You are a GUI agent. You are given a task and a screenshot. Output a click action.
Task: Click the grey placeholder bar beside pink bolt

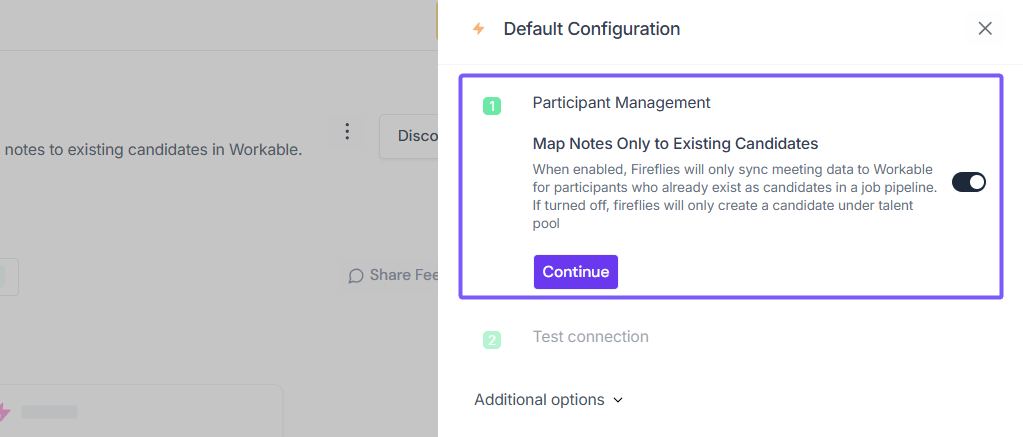click(49, 411)
